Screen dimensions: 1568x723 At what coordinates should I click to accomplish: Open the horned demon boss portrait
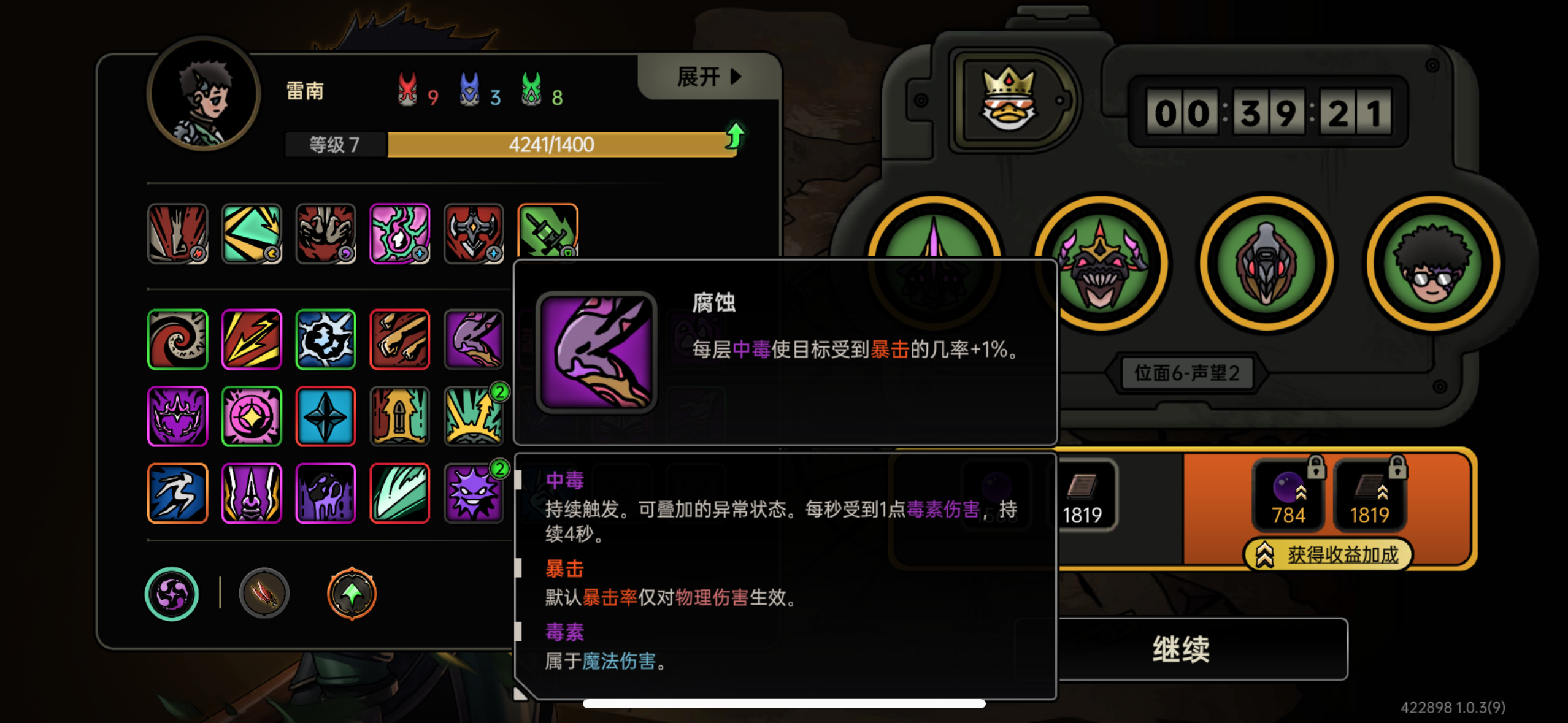pyautogui.click(x=1101, y=264)
